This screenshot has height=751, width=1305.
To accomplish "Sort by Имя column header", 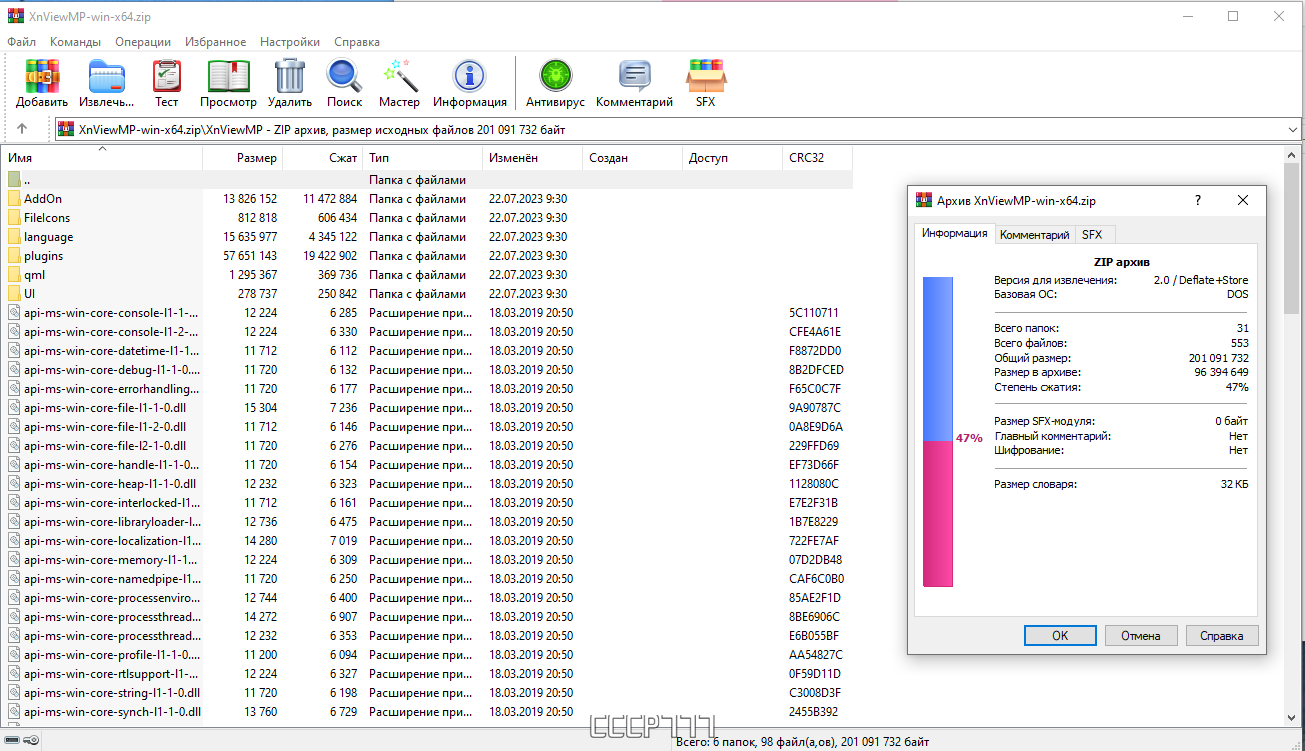I will 102,158.
